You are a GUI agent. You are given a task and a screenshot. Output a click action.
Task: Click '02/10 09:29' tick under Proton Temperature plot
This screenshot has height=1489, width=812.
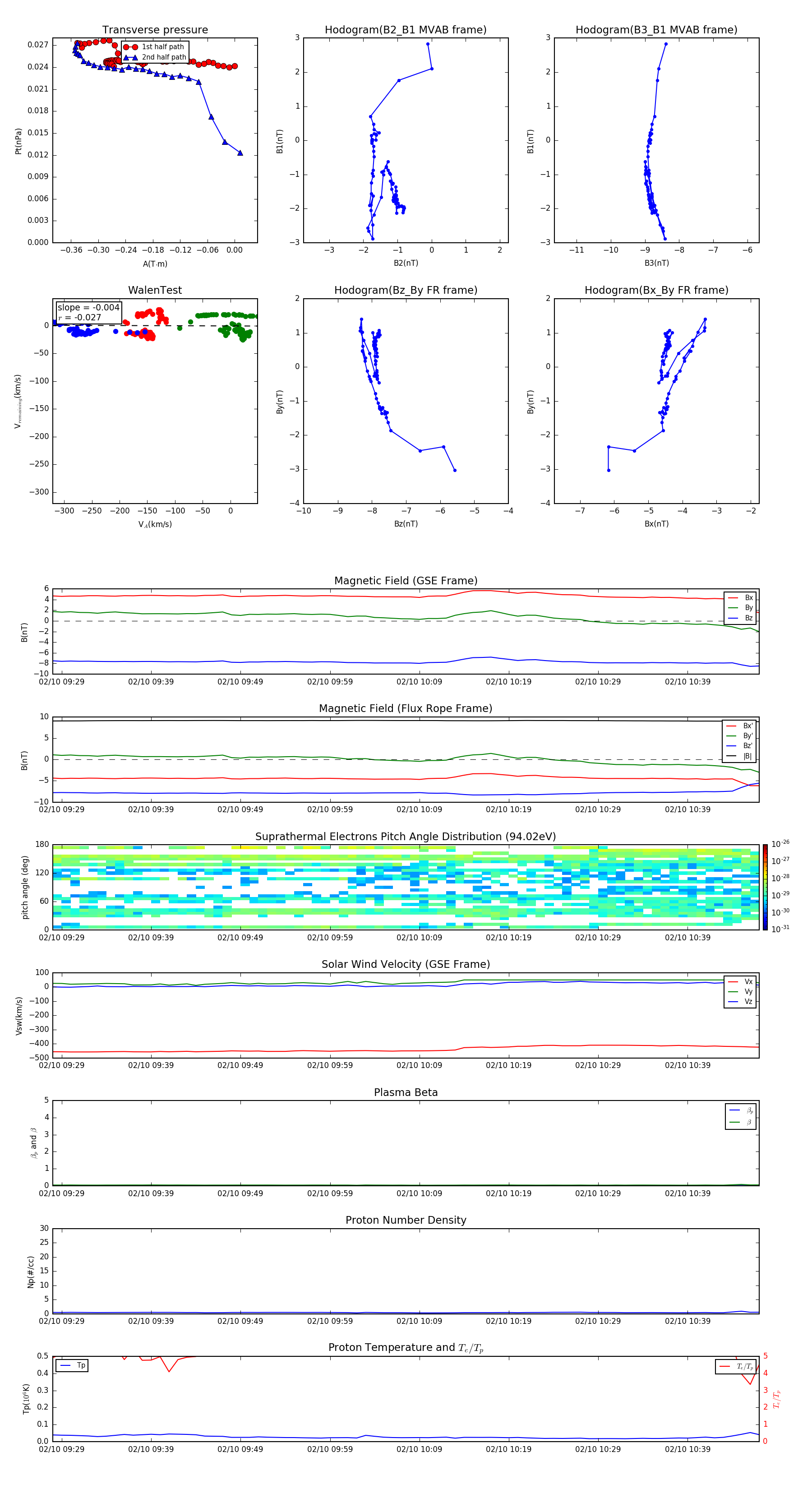pos(61,1449)
